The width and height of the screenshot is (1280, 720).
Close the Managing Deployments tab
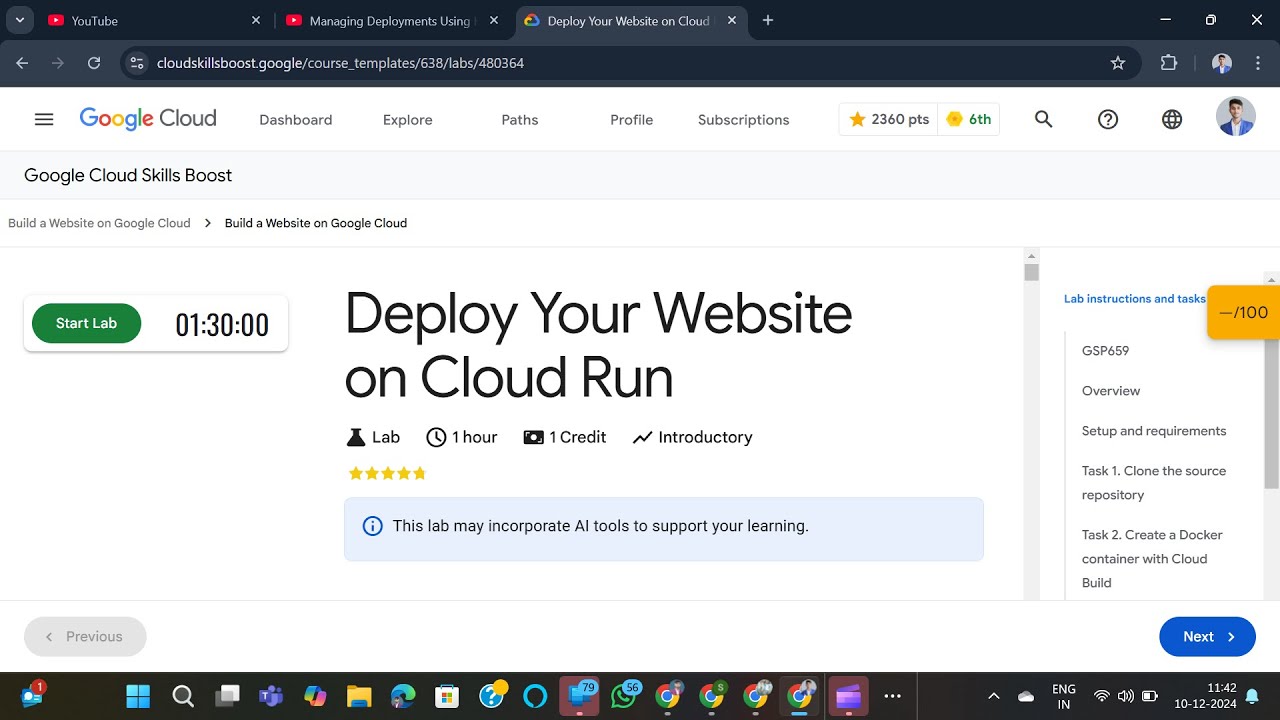[493, 20]
